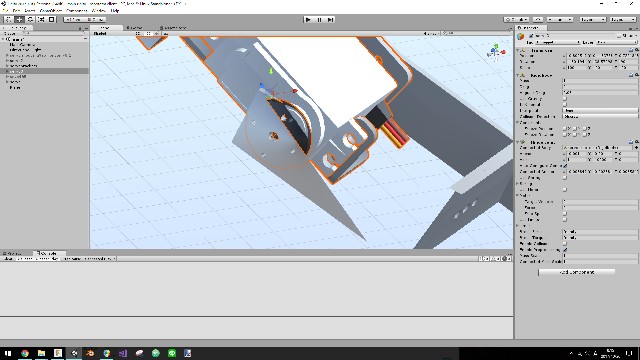
Task: Click the Motor Target Velocity field
Action: [600, 202]
